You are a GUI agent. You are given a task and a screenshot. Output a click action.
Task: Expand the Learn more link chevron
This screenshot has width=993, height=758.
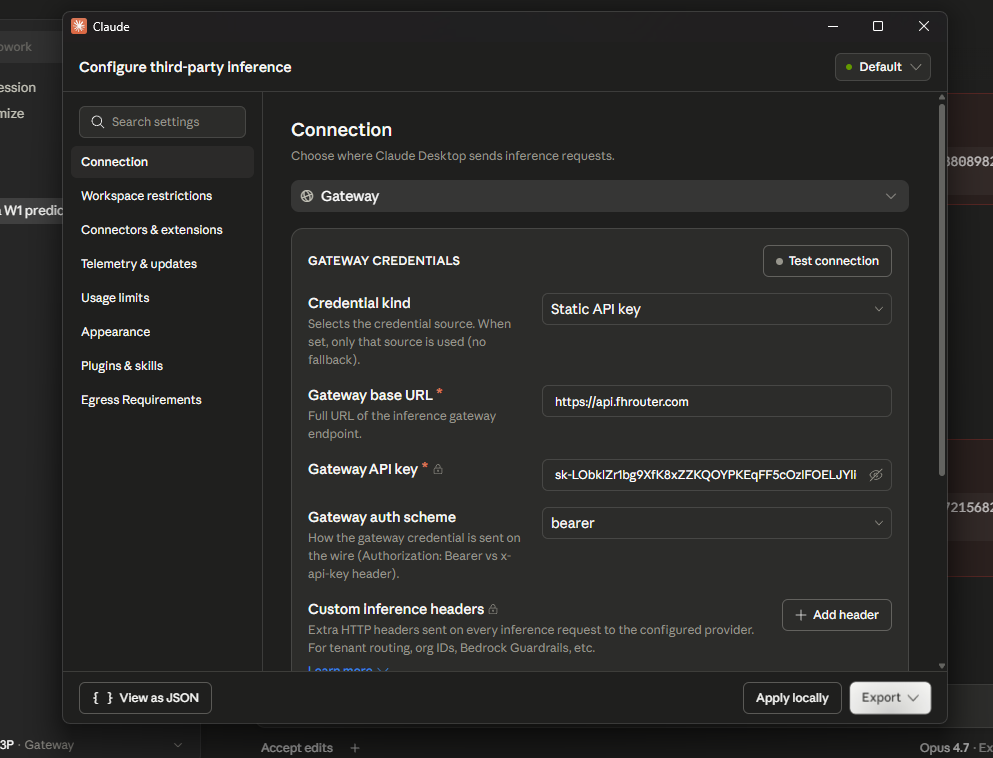[x=383, y=669]
